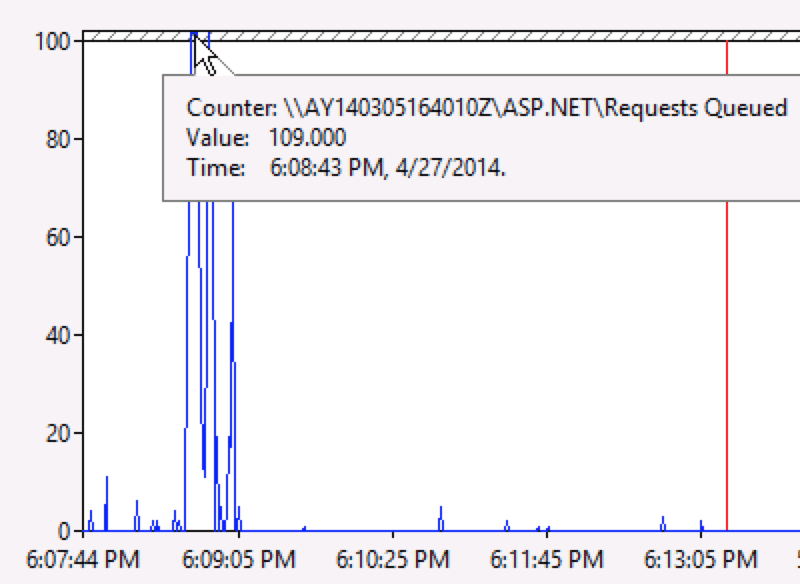Click the small spike just before 6:13:05 PM

pos(663,524)
